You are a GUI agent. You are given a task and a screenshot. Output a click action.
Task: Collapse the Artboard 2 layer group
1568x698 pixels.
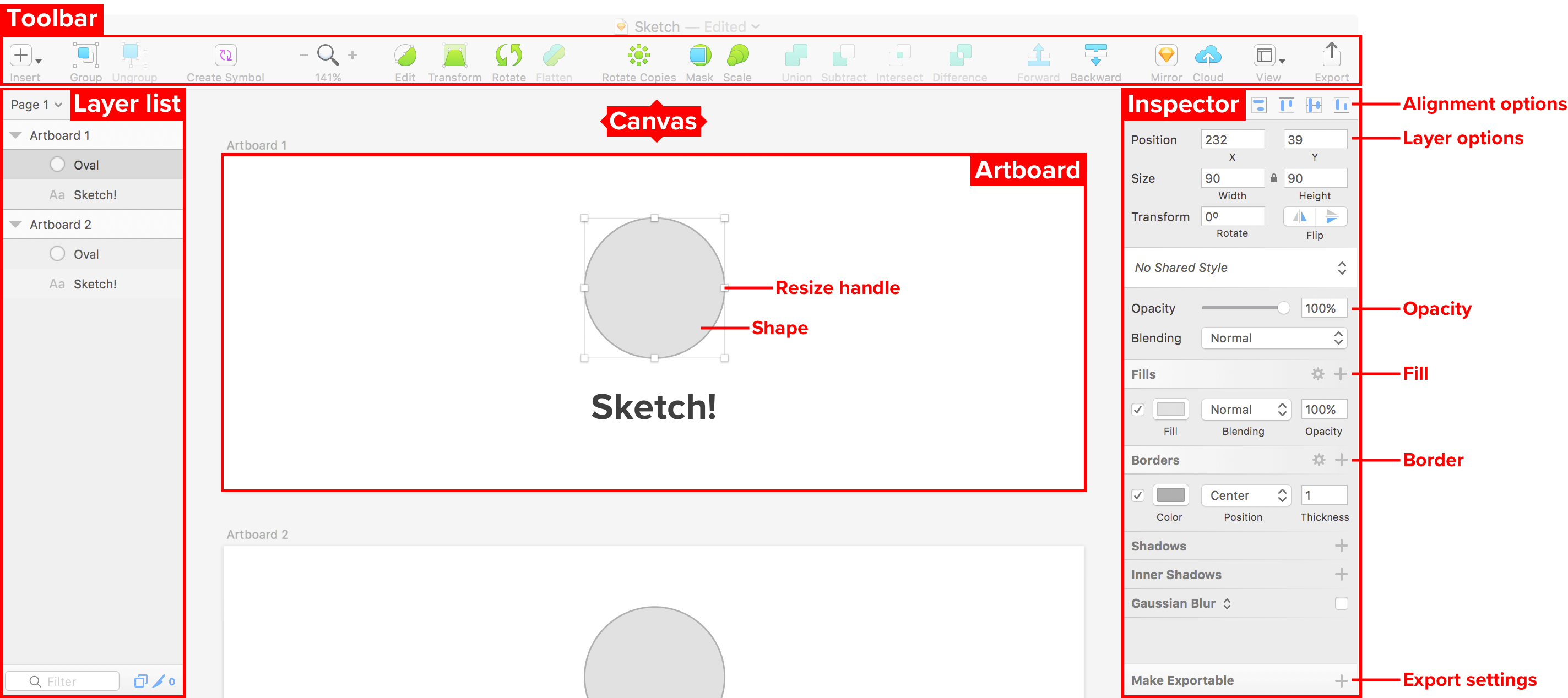(x=16, y=225)
